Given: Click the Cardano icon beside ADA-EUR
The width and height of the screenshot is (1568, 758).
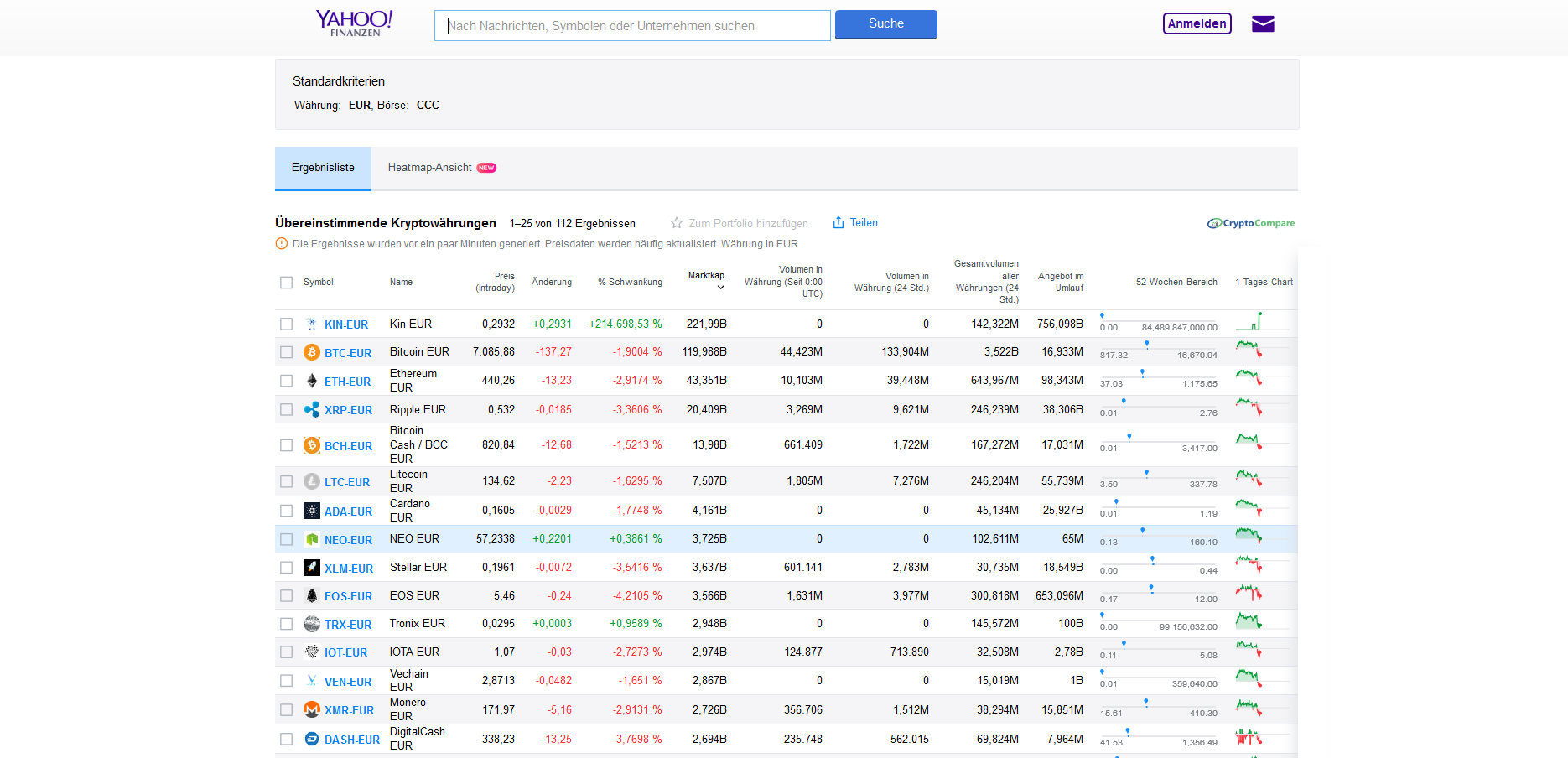Looking at the screenshot, I should click(x=312, y=511).
